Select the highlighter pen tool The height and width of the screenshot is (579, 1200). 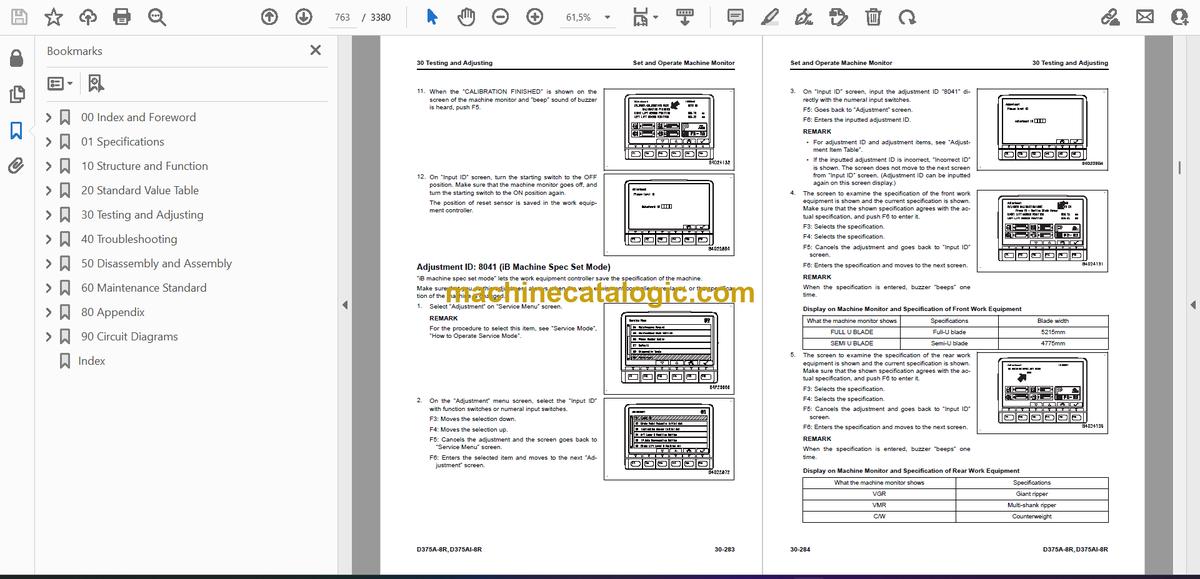pos(770,17)
